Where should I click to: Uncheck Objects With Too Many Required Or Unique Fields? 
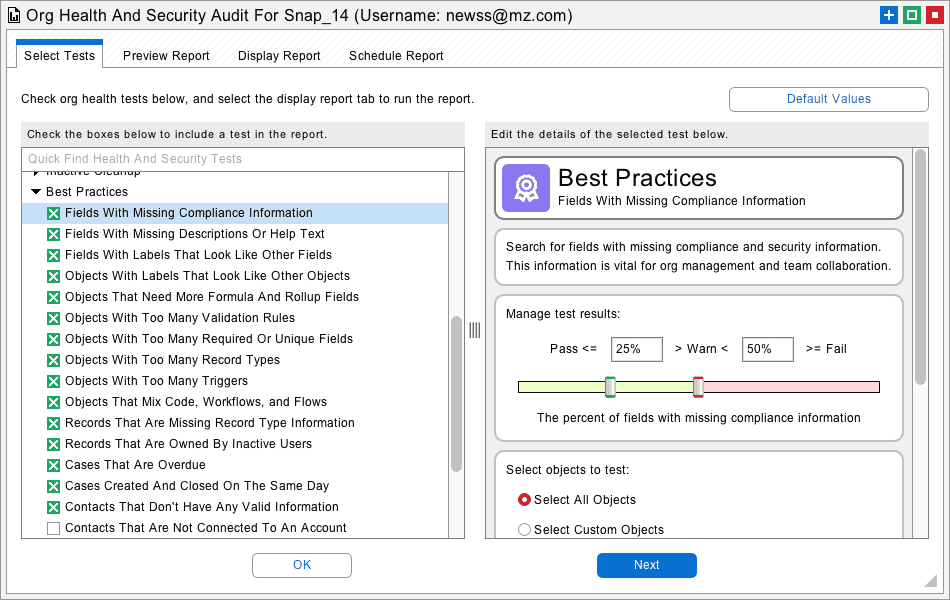coord(53,339)
